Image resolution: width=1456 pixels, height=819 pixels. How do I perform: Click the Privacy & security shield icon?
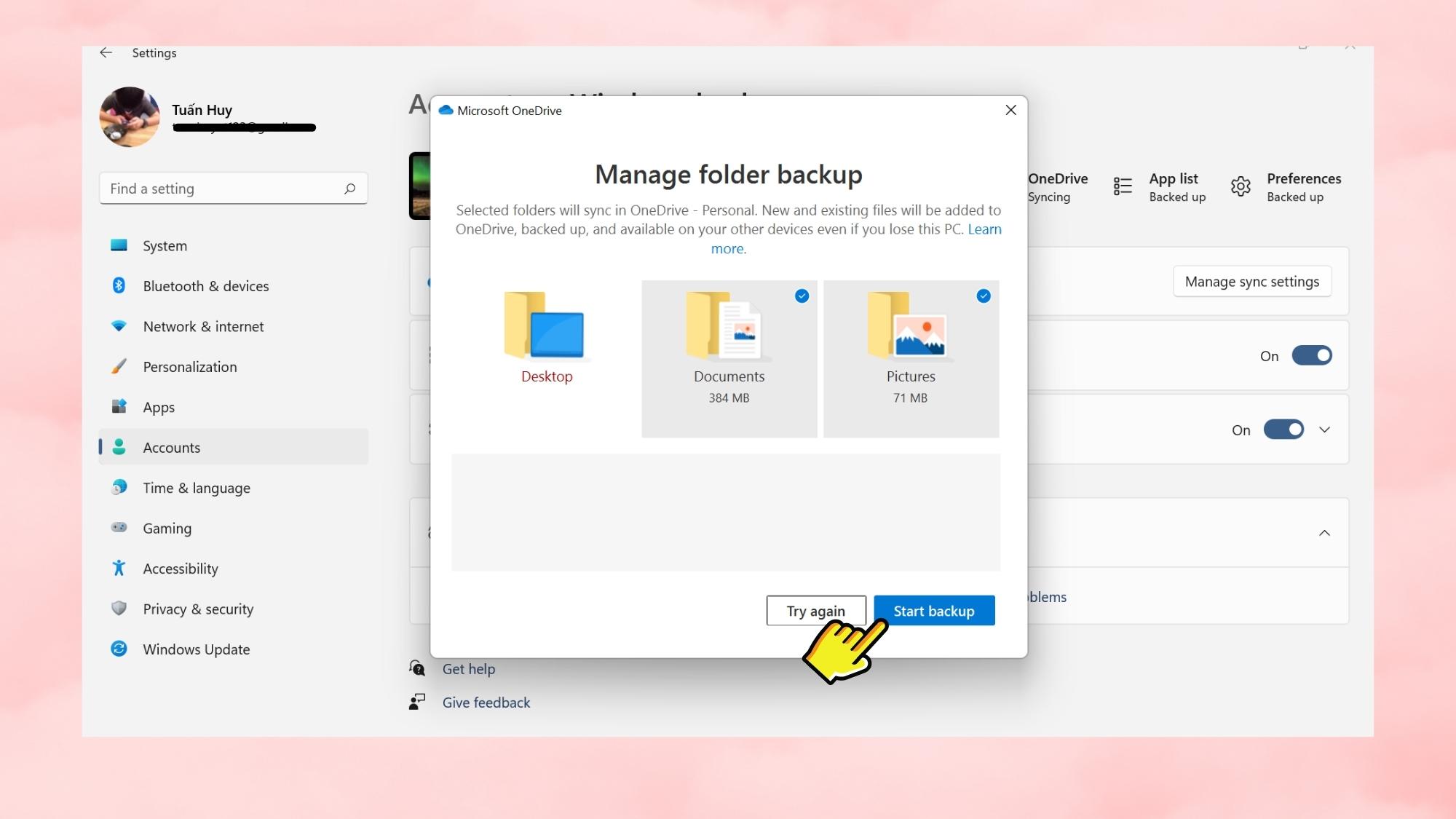[119, 608]
